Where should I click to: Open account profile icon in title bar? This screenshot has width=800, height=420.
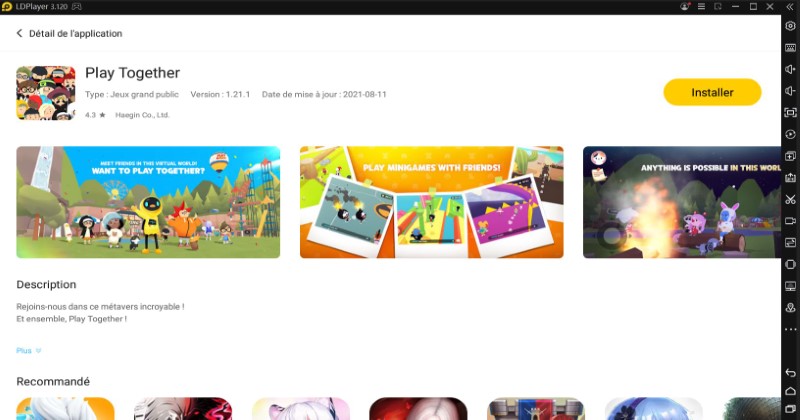[685, 7]
